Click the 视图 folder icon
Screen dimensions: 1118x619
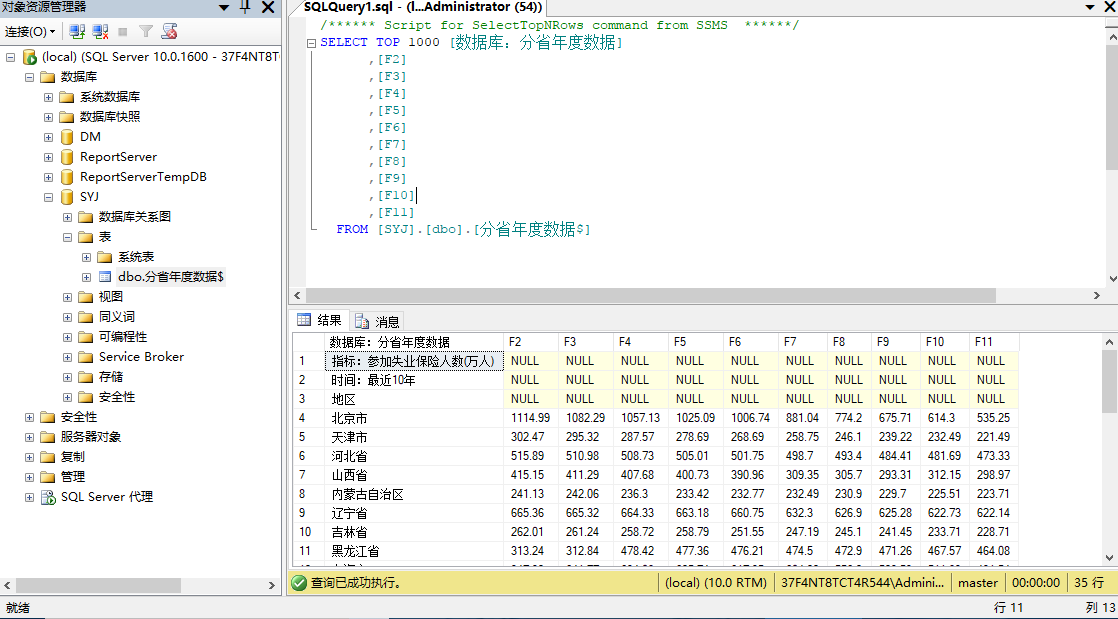click(86, 297)
